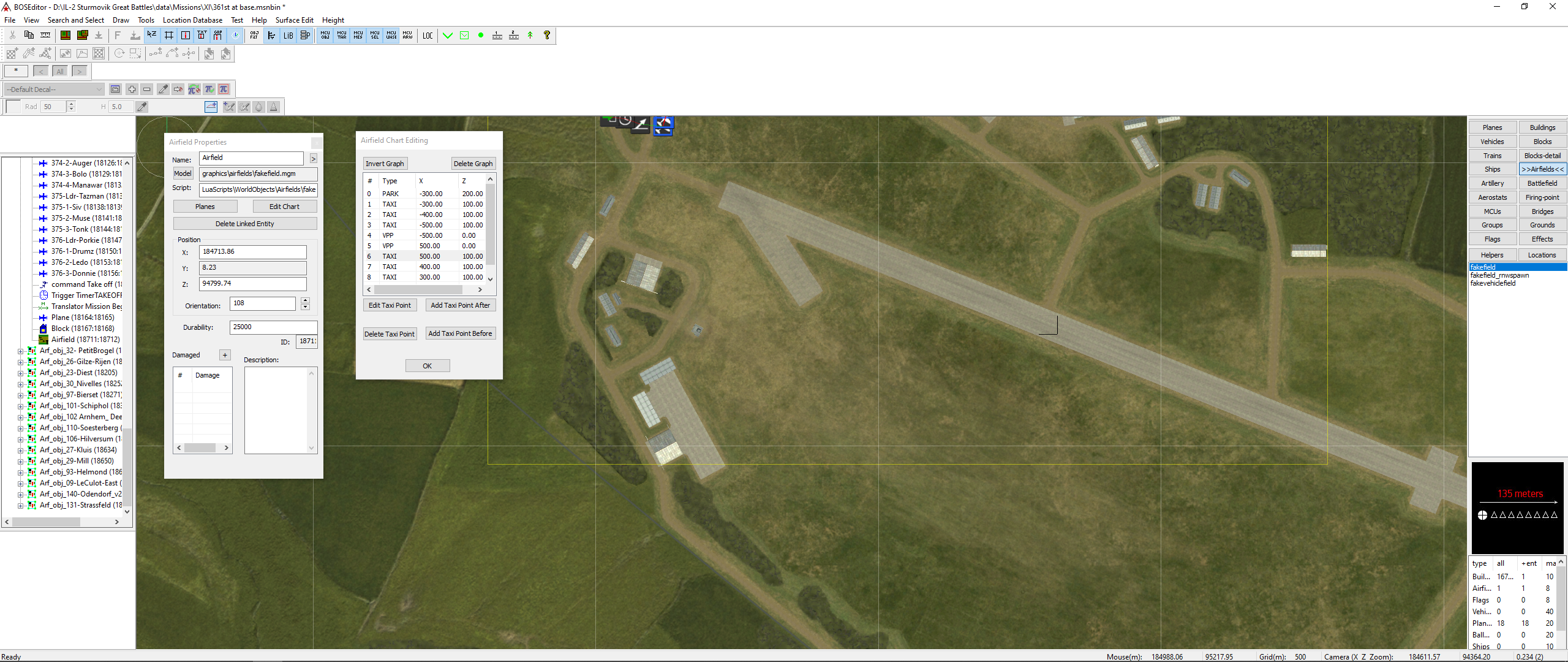1568x662 pixels.
Task: Click the height eyedropper icon
Action: click(x=142, y=107)
